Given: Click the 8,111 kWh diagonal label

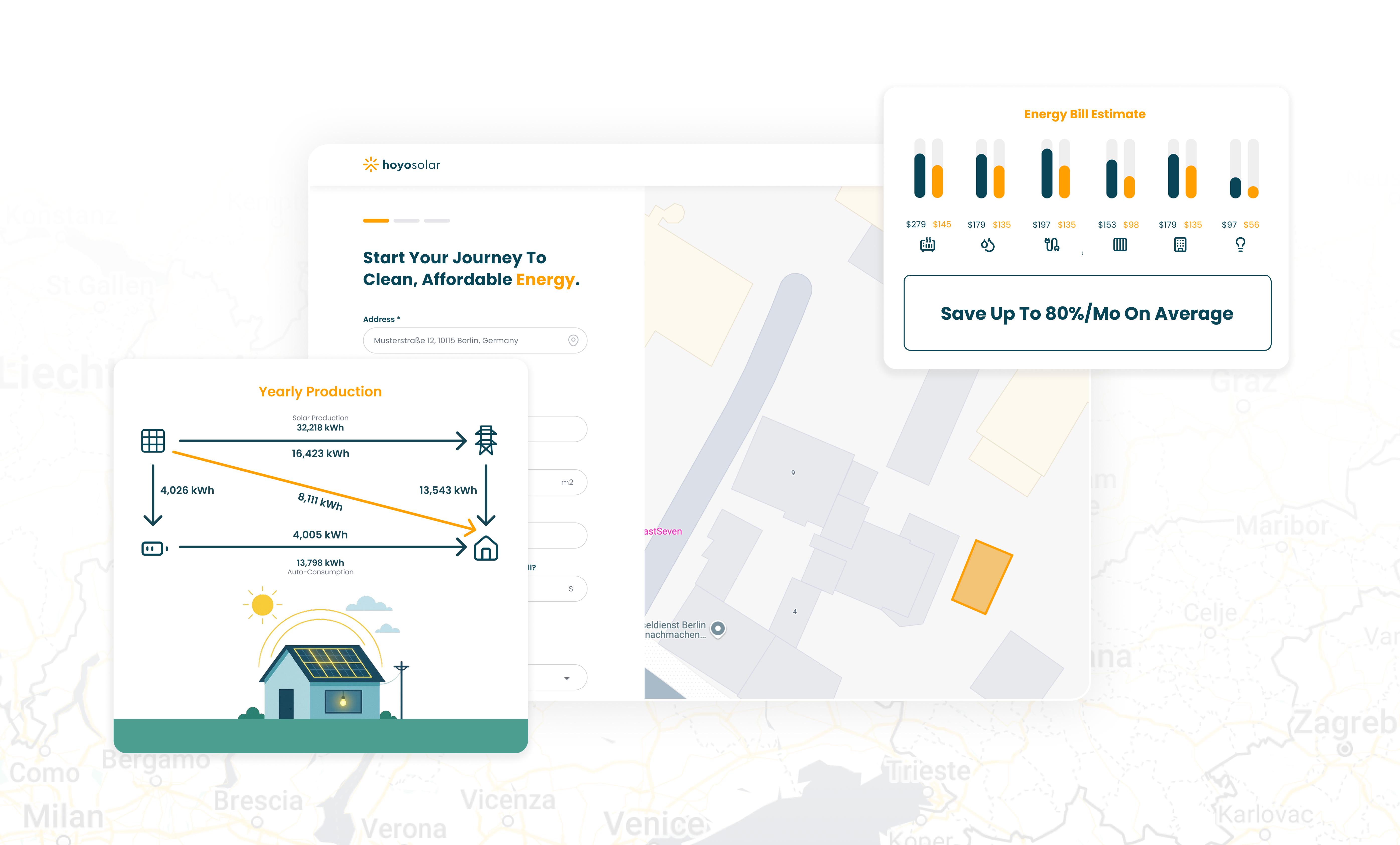Looking at the screenshot, I should coord(320,501).
